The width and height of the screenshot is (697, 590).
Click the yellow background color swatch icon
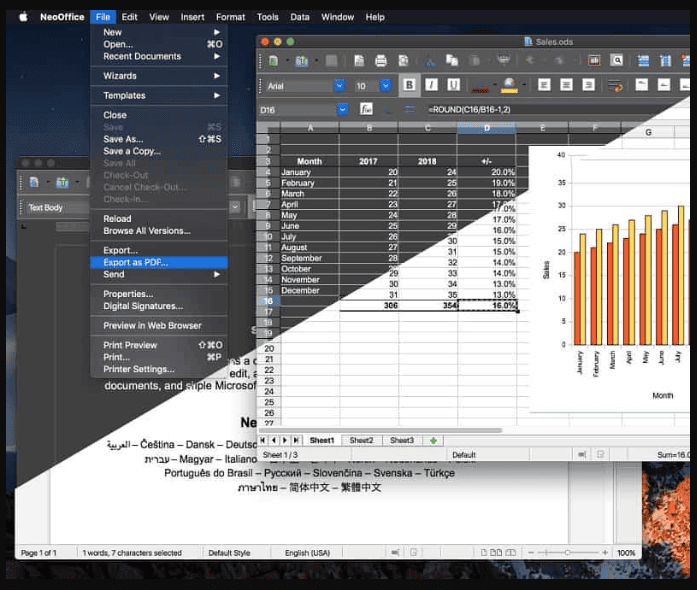point(509,84)
